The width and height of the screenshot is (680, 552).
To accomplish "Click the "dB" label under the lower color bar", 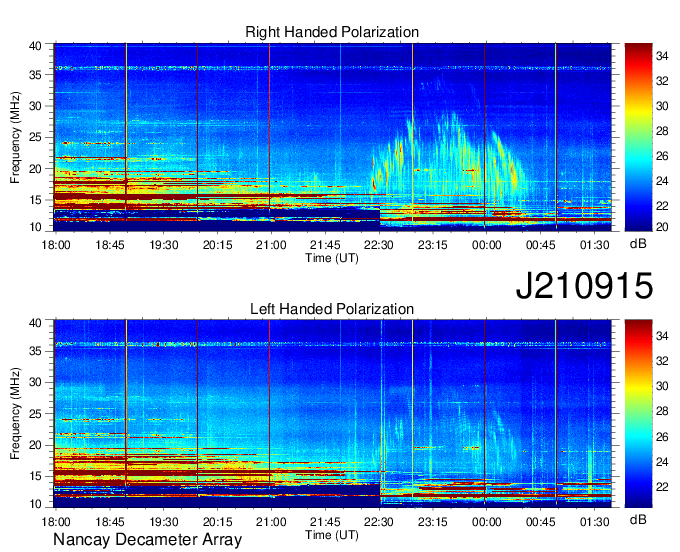I will click(638, 519).
